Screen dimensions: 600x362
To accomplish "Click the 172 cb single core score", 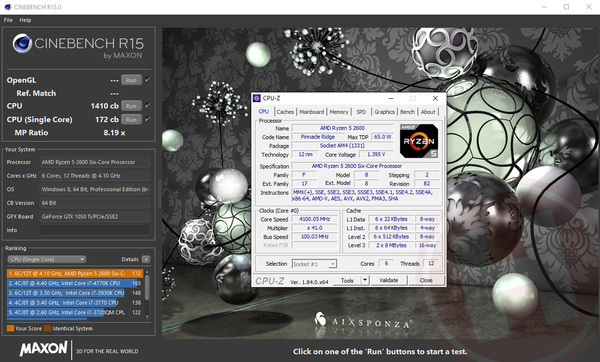I will [x=107, y=119].
